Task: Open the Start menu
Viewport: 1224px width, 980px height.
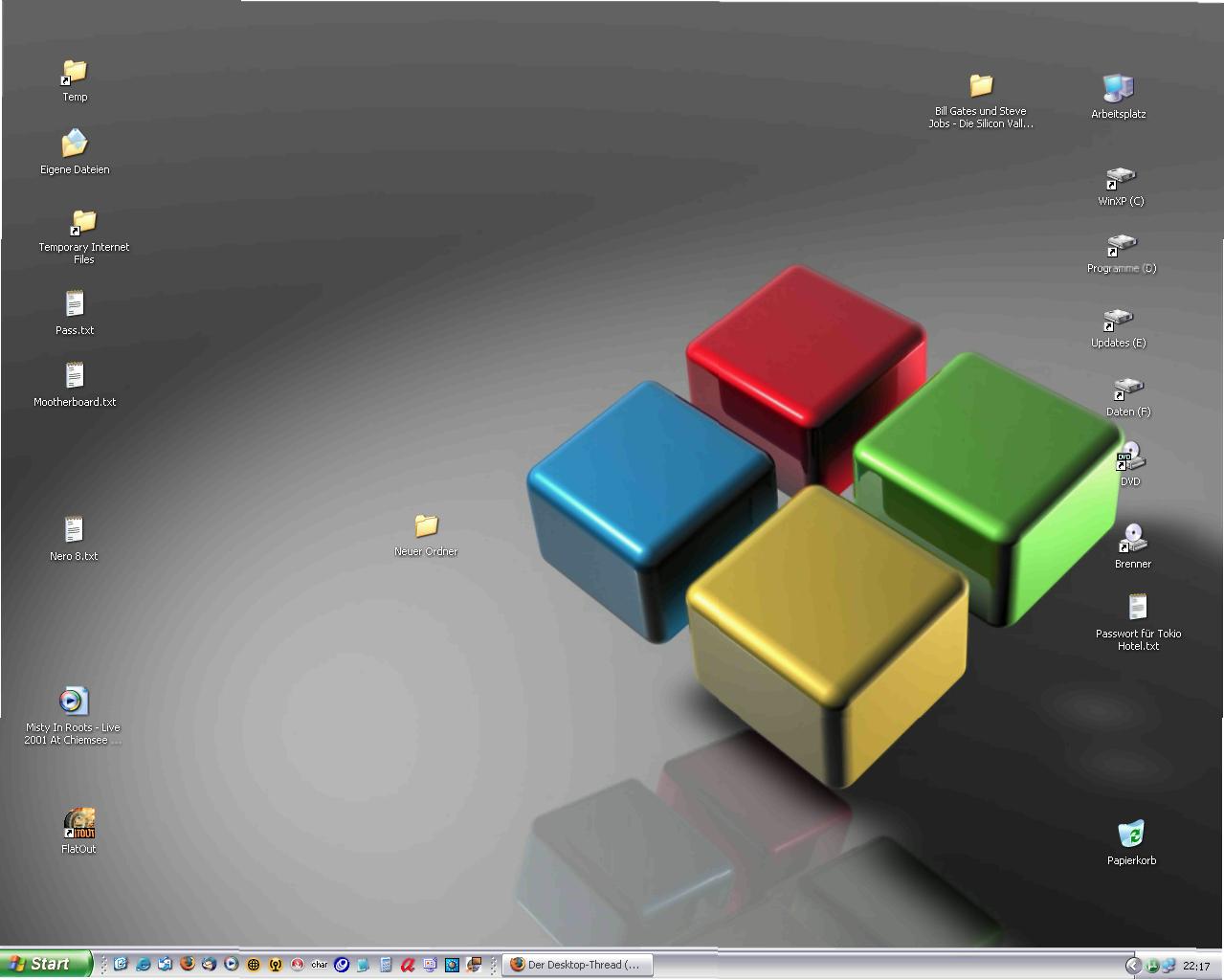Action: pos(45,964)
